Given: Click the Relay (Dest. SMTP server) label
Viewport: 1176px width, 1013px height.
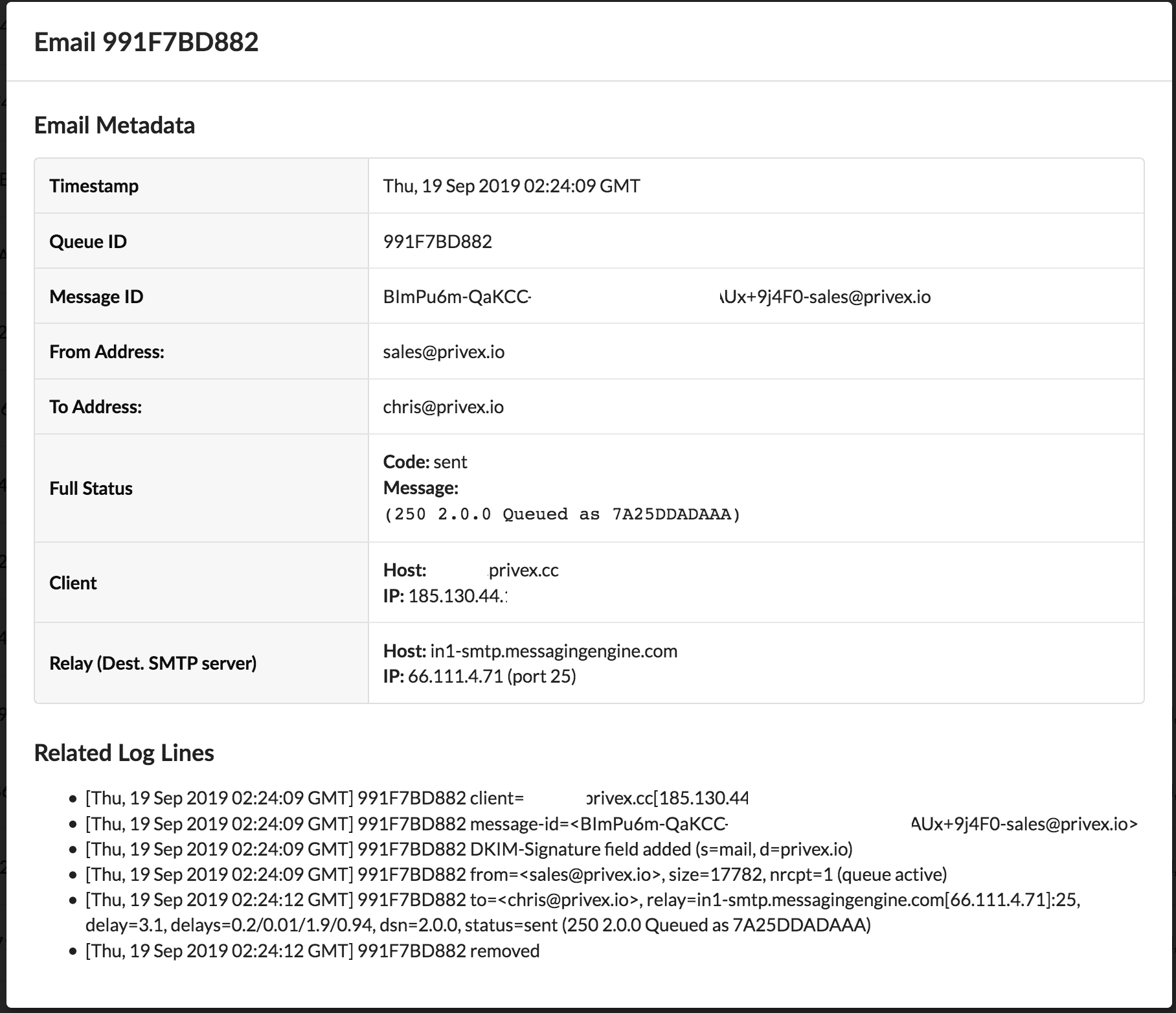Looking at the screenshot, I should (x=153, y=663).
